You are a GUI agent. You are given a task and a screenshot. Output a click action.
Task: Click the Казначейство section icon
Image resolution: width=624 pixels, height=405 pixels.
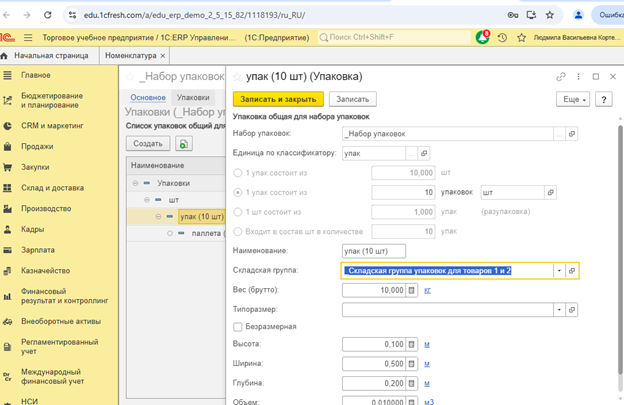[x=7, y=271]
